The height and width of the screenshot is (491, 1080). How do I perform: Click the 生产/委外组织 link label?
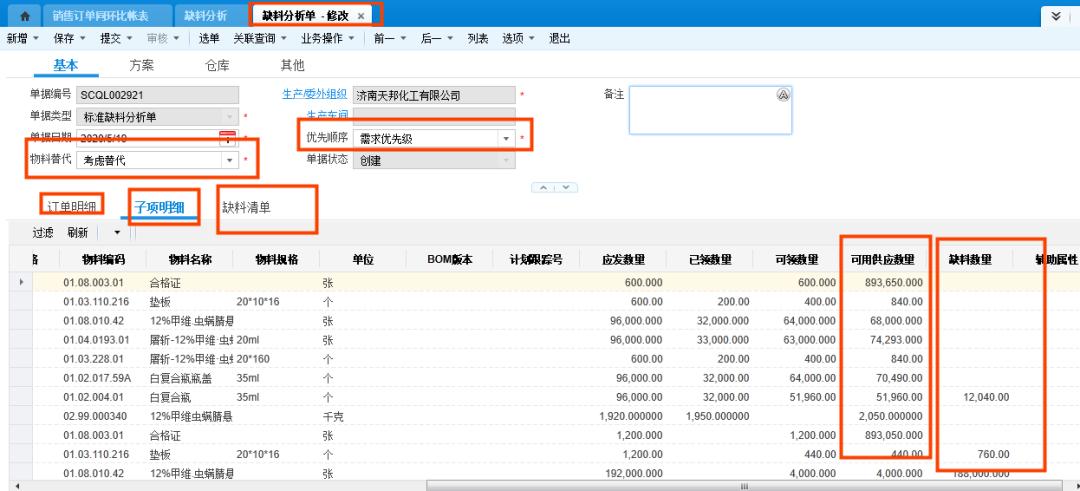pos(314,94)
